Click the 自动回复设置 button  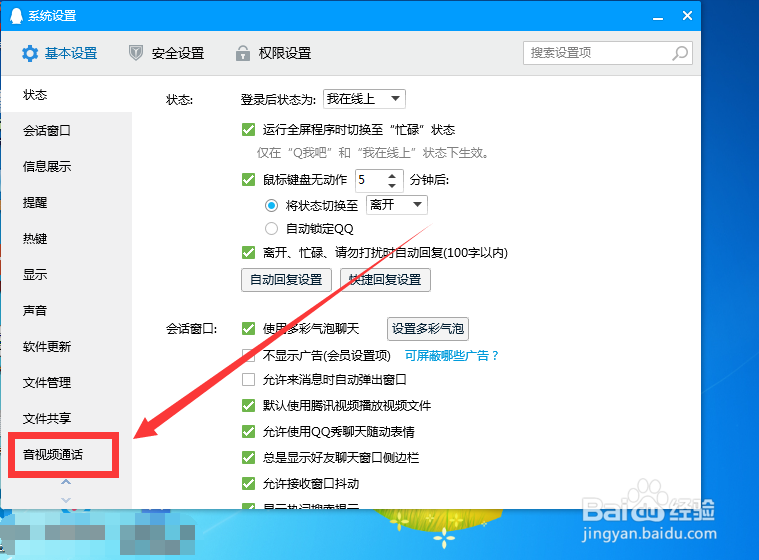pyautogui.click(x=286, y=280)
